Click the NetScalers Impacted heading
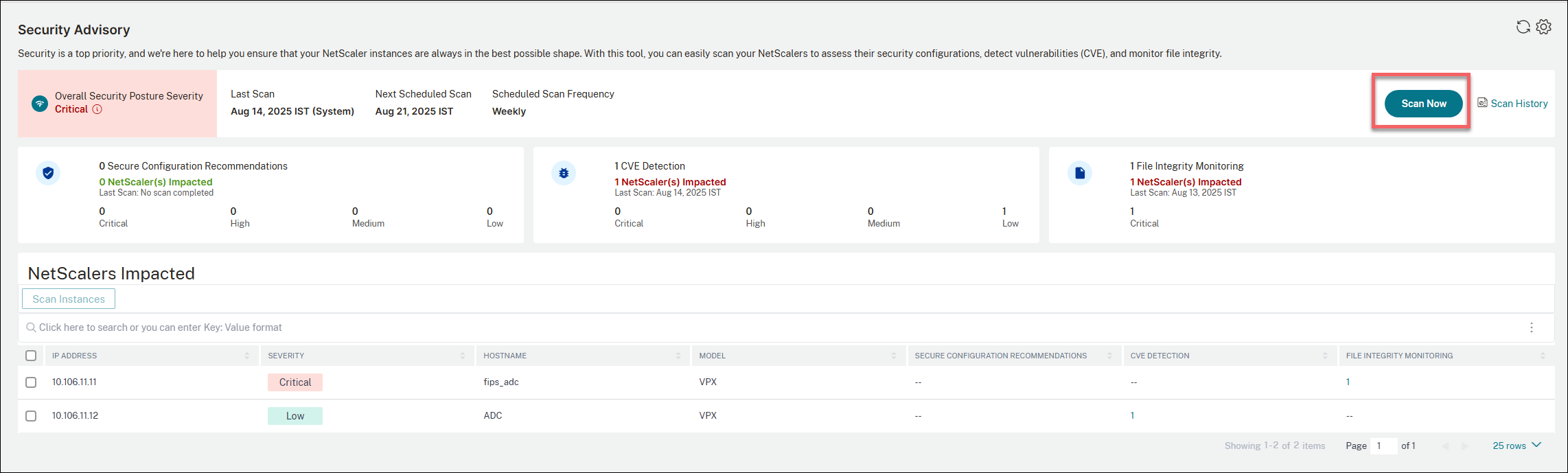 (111, 273)
